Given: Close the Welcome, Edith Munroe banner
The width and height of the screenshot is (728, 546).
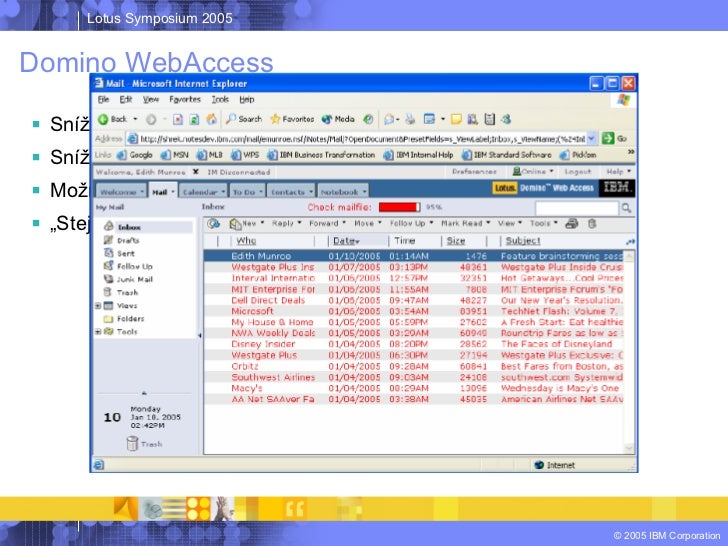Looking at the screenshot, I should [x=195, y=172].
